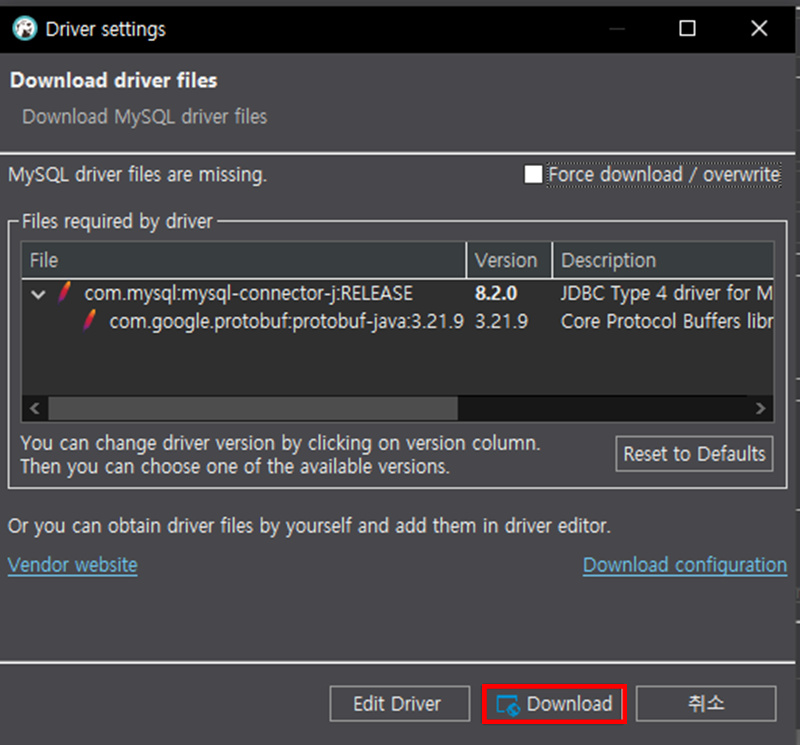Click the Description column header

tap(663, 260)
